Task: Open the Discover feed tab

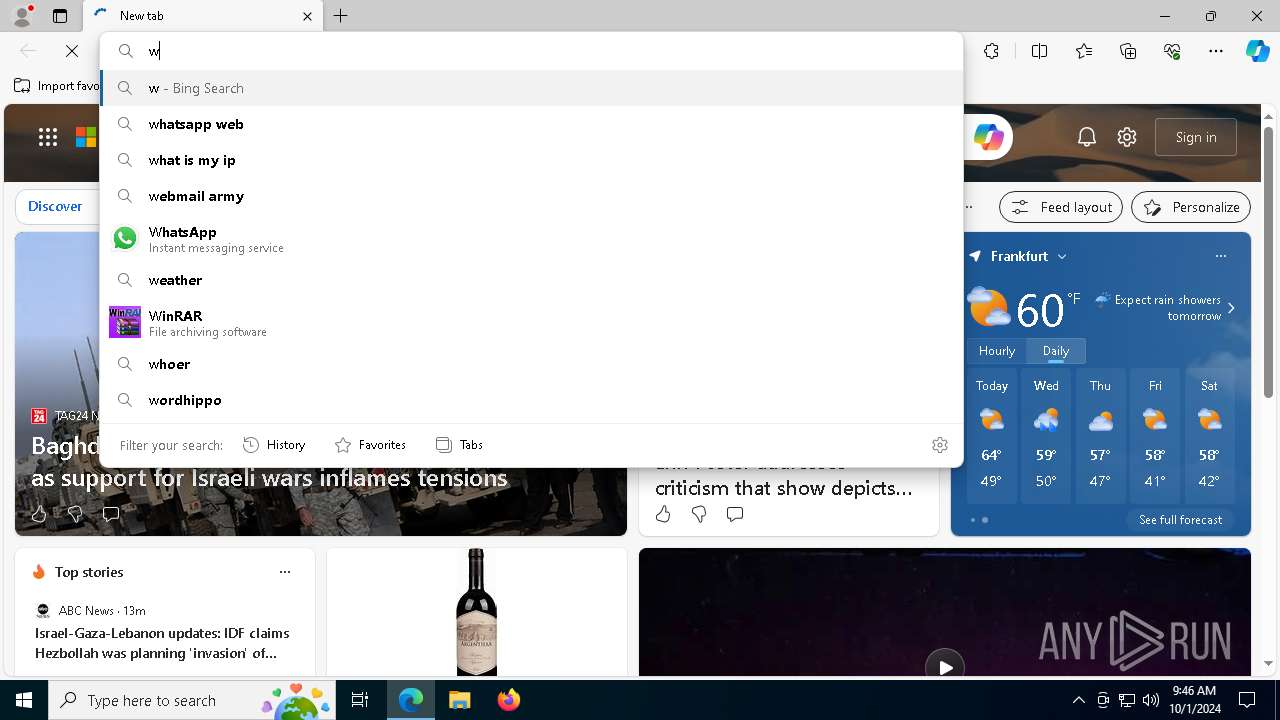Action: [x=55, y=207]
